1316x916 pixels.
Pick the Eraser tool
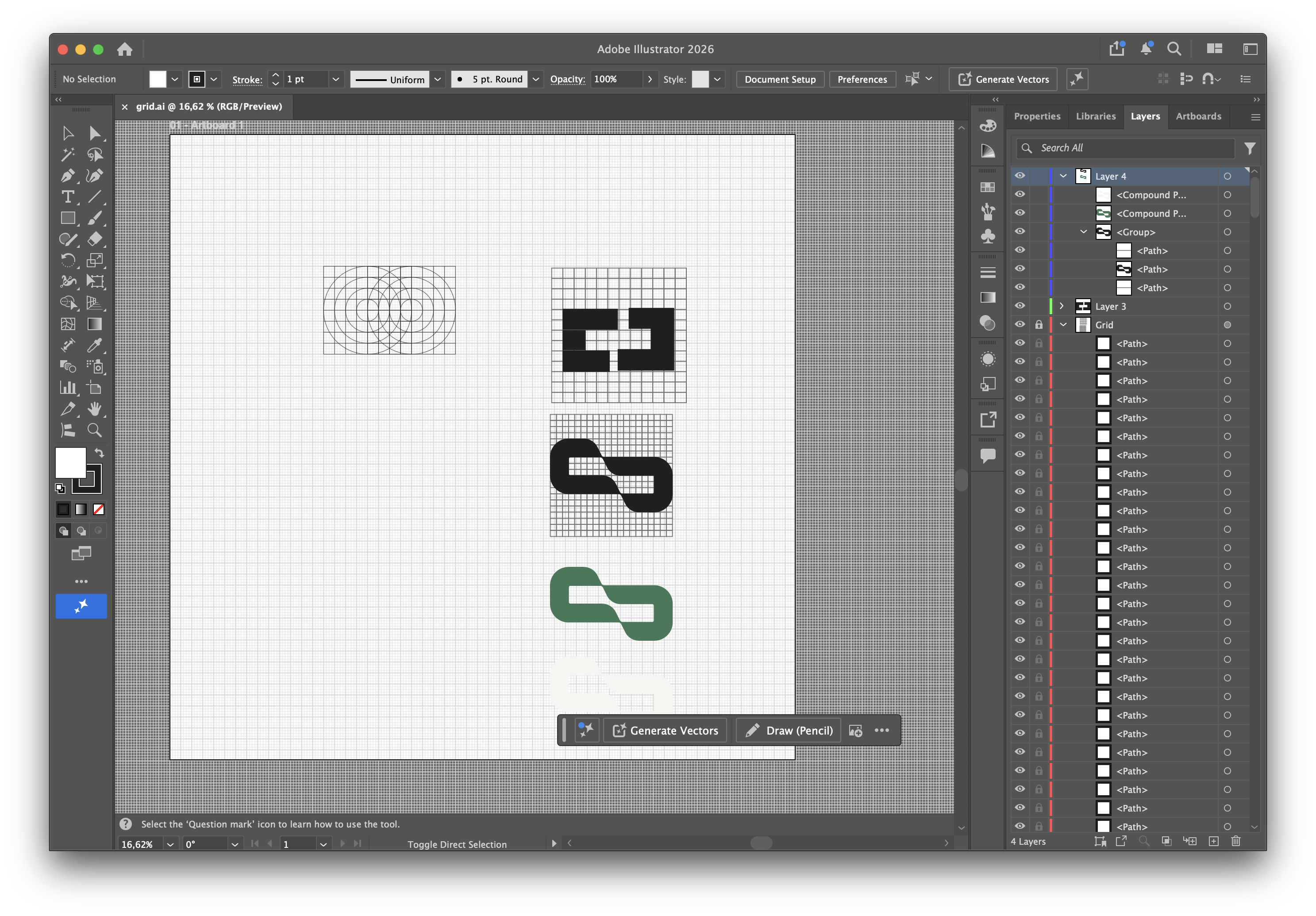pyautogui.click(x=95, y=239)
